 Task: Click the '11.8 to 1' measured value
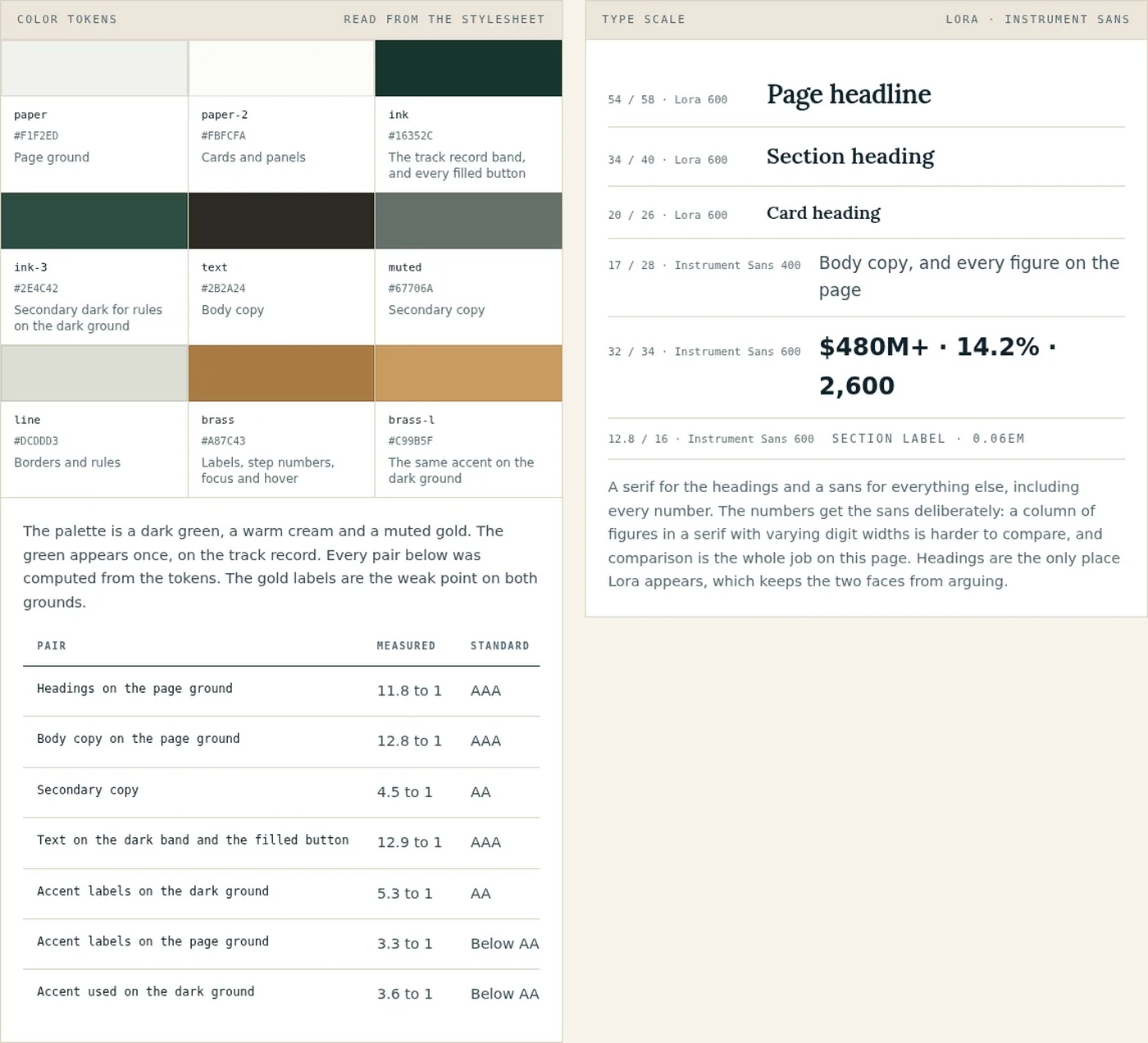(x=409, y=691)
